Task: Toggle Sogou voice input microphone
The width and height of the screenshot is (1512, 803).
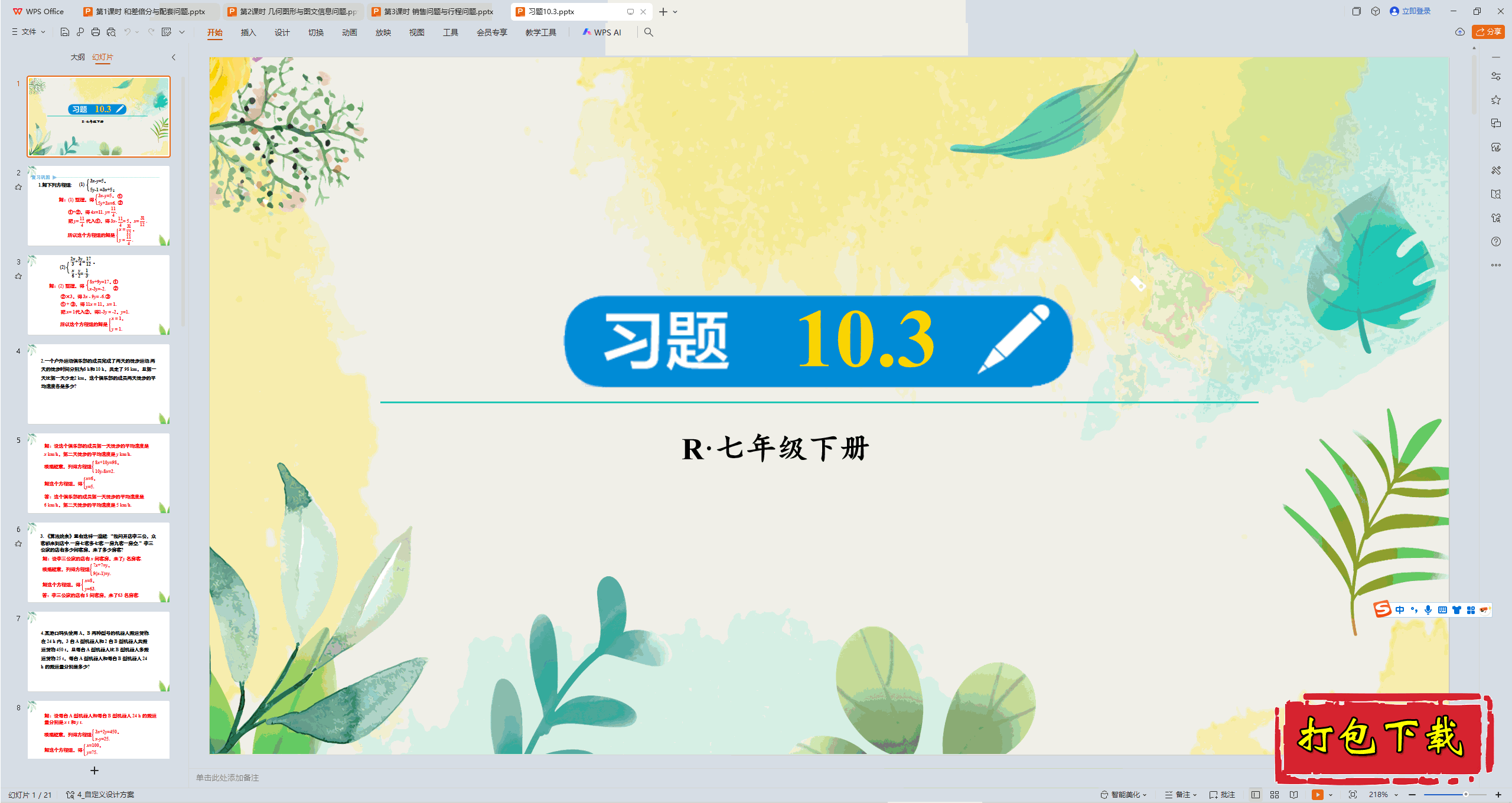Action: (x=1428, y=610)
